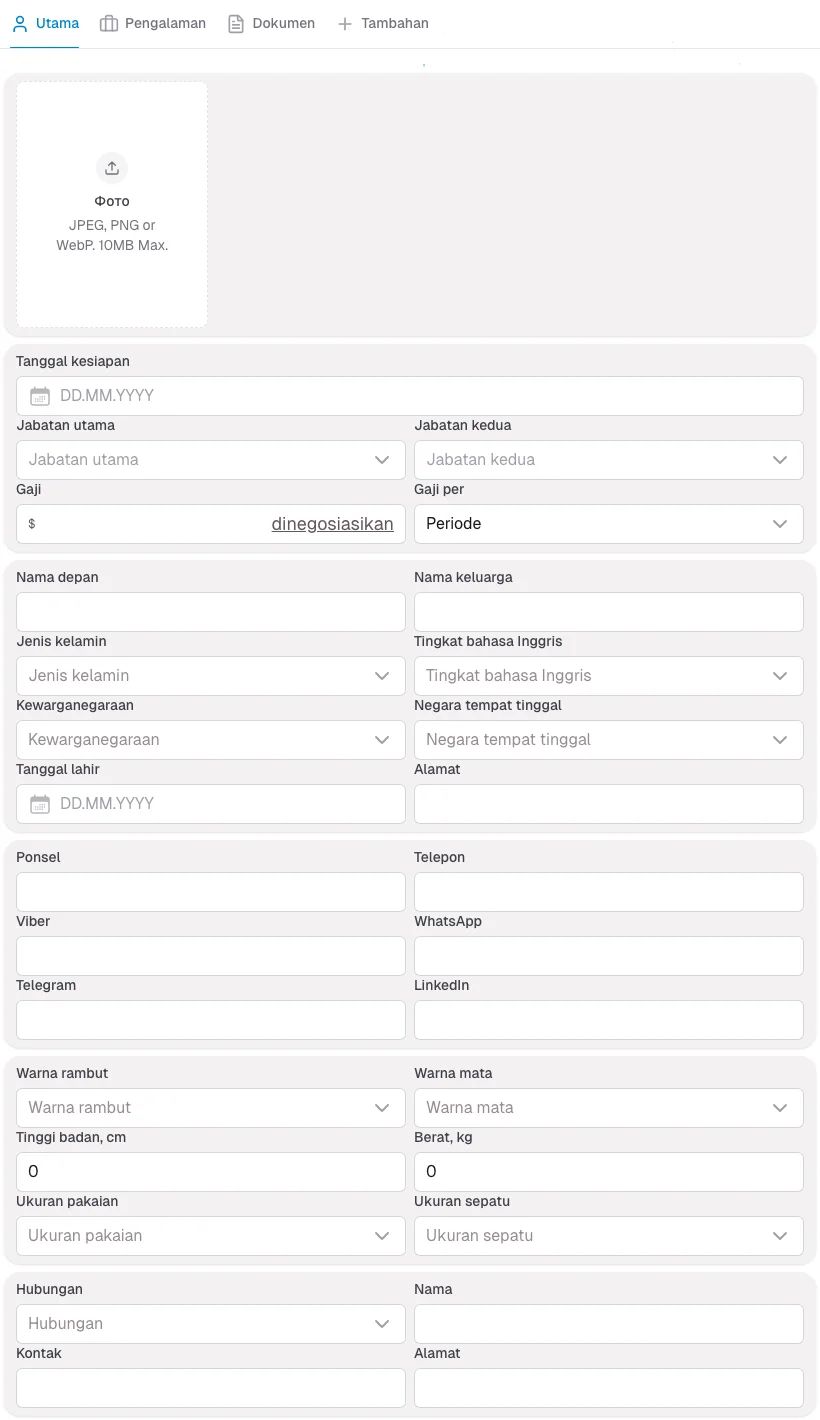820x1420 pixels.
Task: Click the WhatsApp input field
Action: coord(608,955)
